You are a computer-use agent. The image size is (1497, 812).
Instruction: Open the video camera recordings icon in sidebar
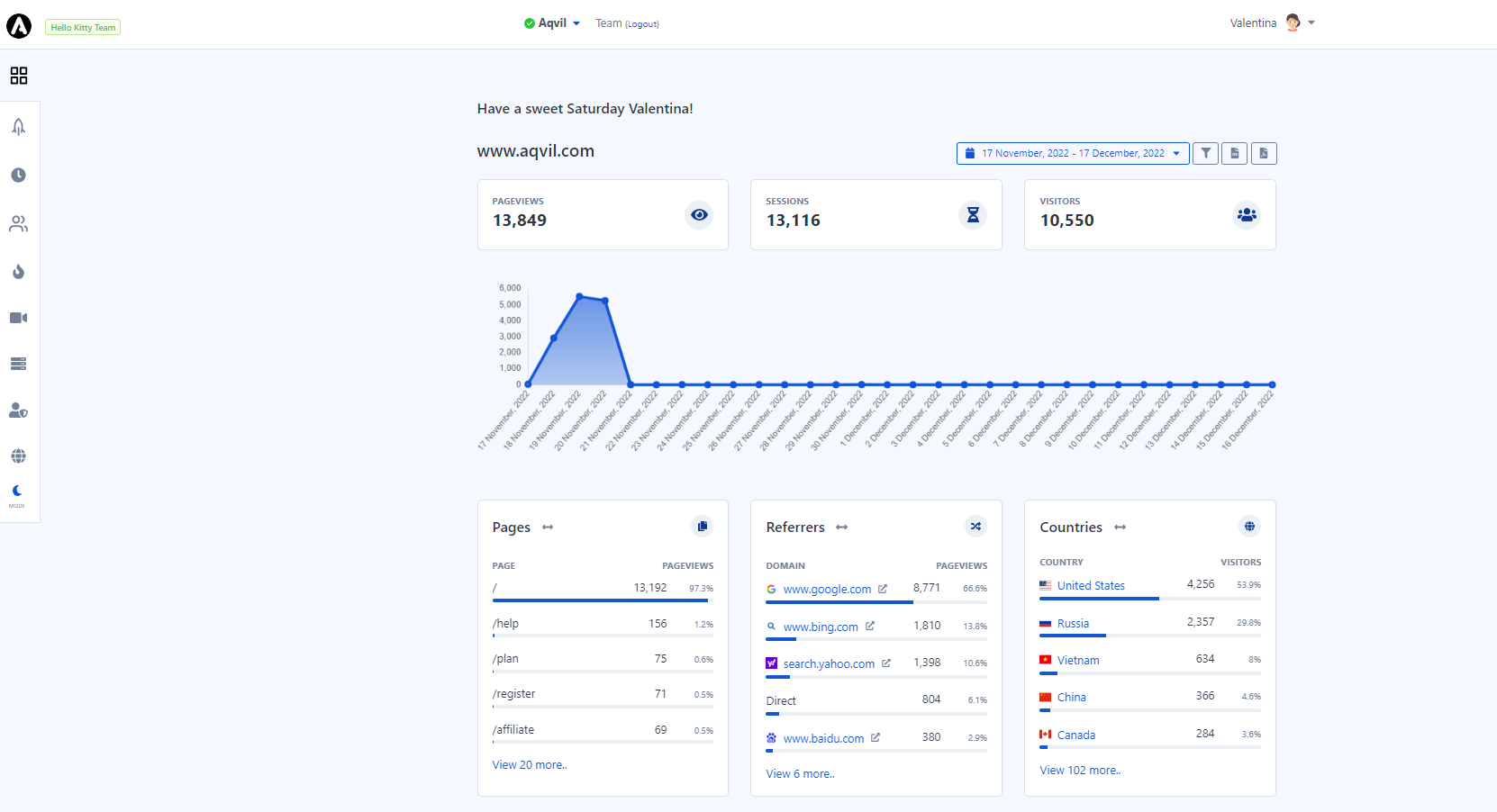pos(18,318)
